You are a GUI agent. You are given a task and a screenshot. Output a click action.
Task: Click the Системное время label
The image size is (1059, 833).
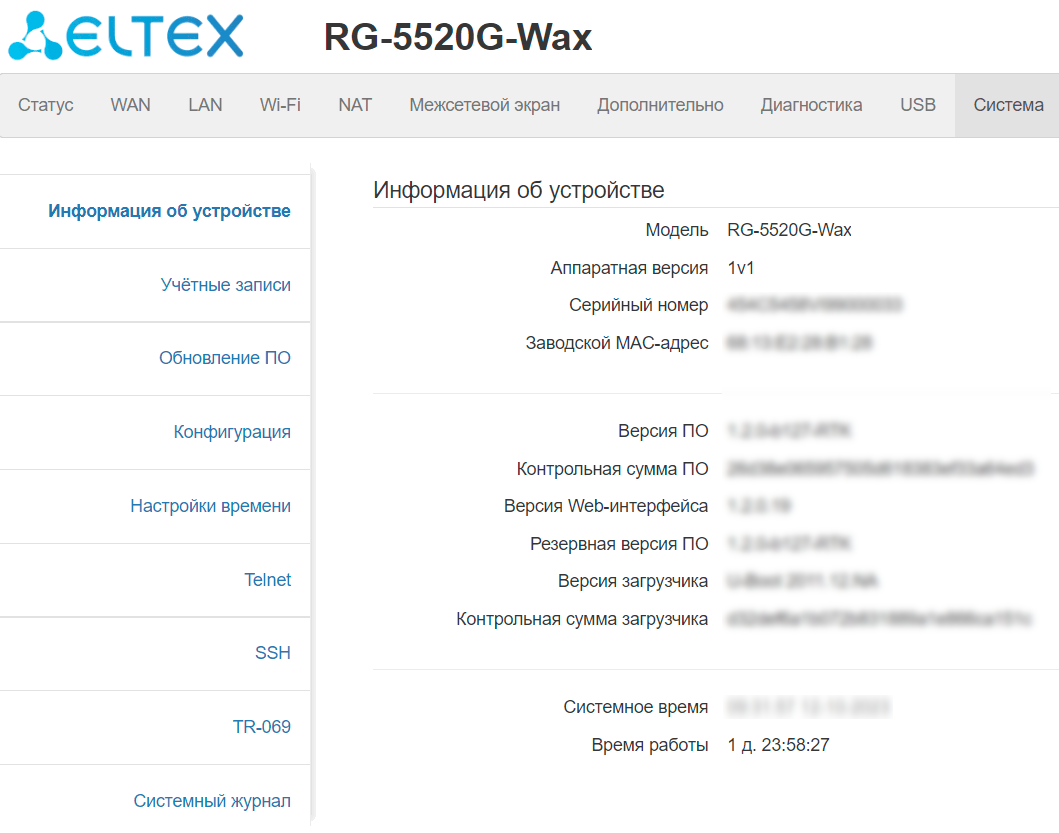[636, 707]
